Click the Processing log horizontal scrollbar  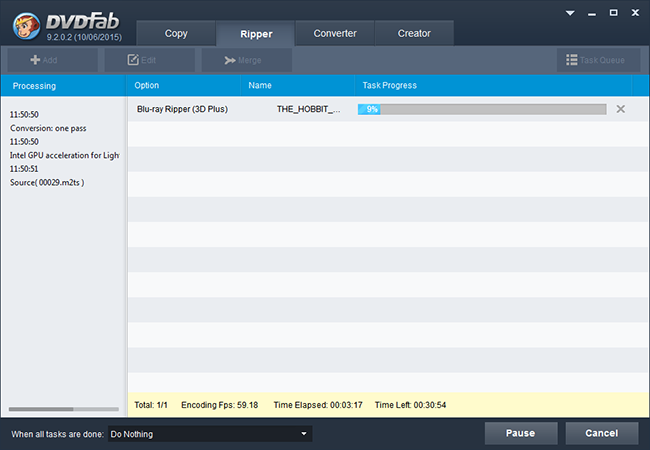click(x=63, y=409)
